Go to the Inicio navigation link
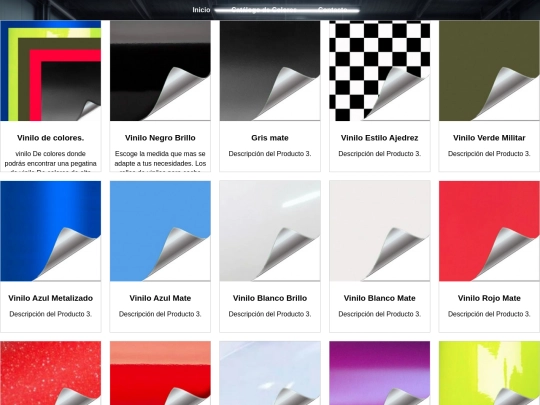The height and width of the screenshot is (405, 540). [201, 10]
